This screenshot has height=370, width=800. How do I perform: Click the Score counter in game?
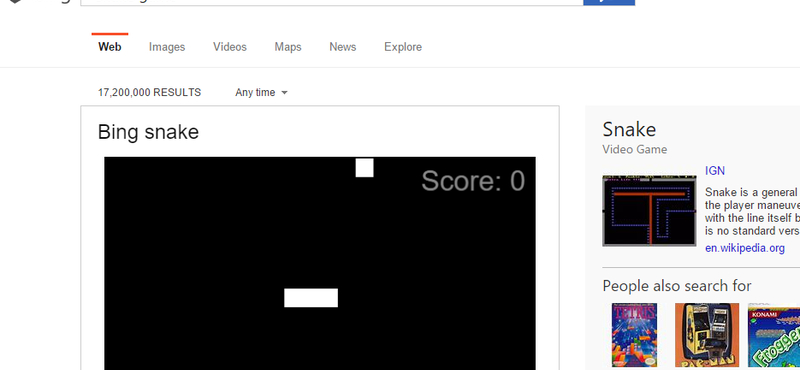(473, 181)
